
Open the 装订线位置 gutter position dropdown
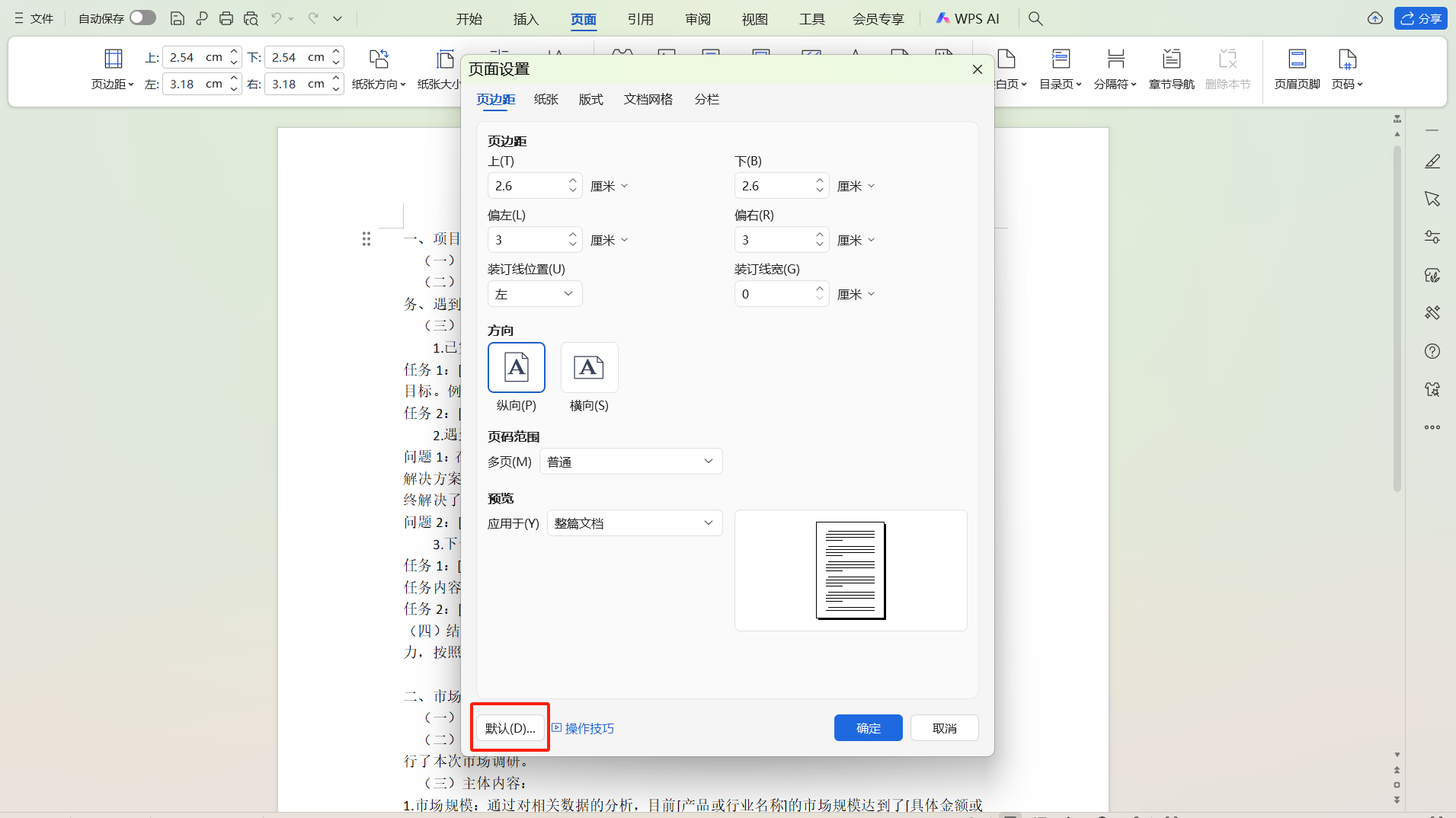[535, 293]
